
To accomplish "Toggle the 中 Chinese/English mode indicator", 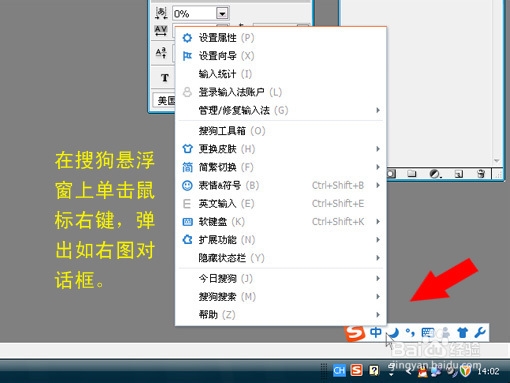I will click(376, 332).
